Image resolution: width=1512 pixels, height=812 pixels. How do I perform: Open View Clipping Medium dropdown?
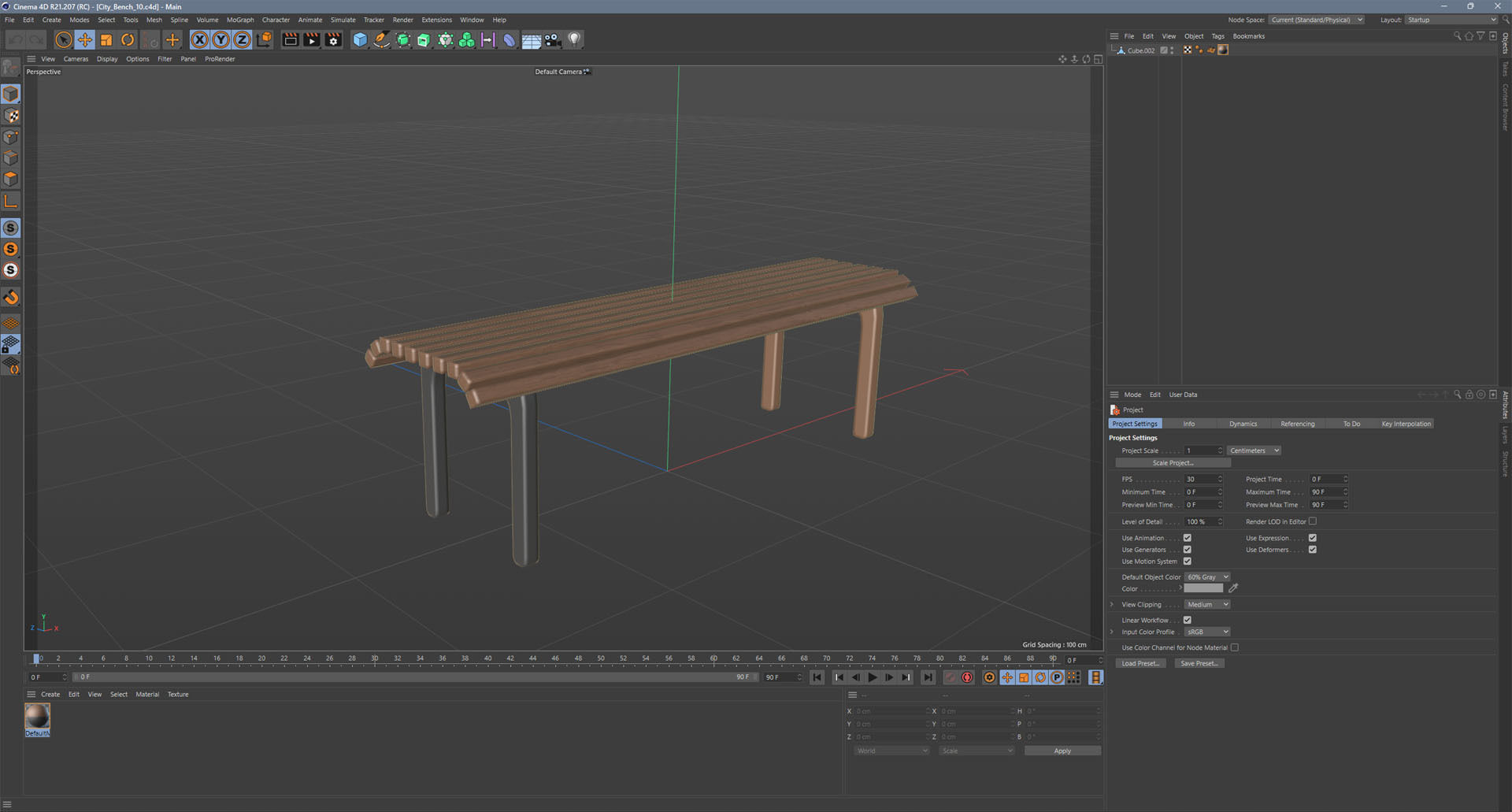tap(1207, 605)
